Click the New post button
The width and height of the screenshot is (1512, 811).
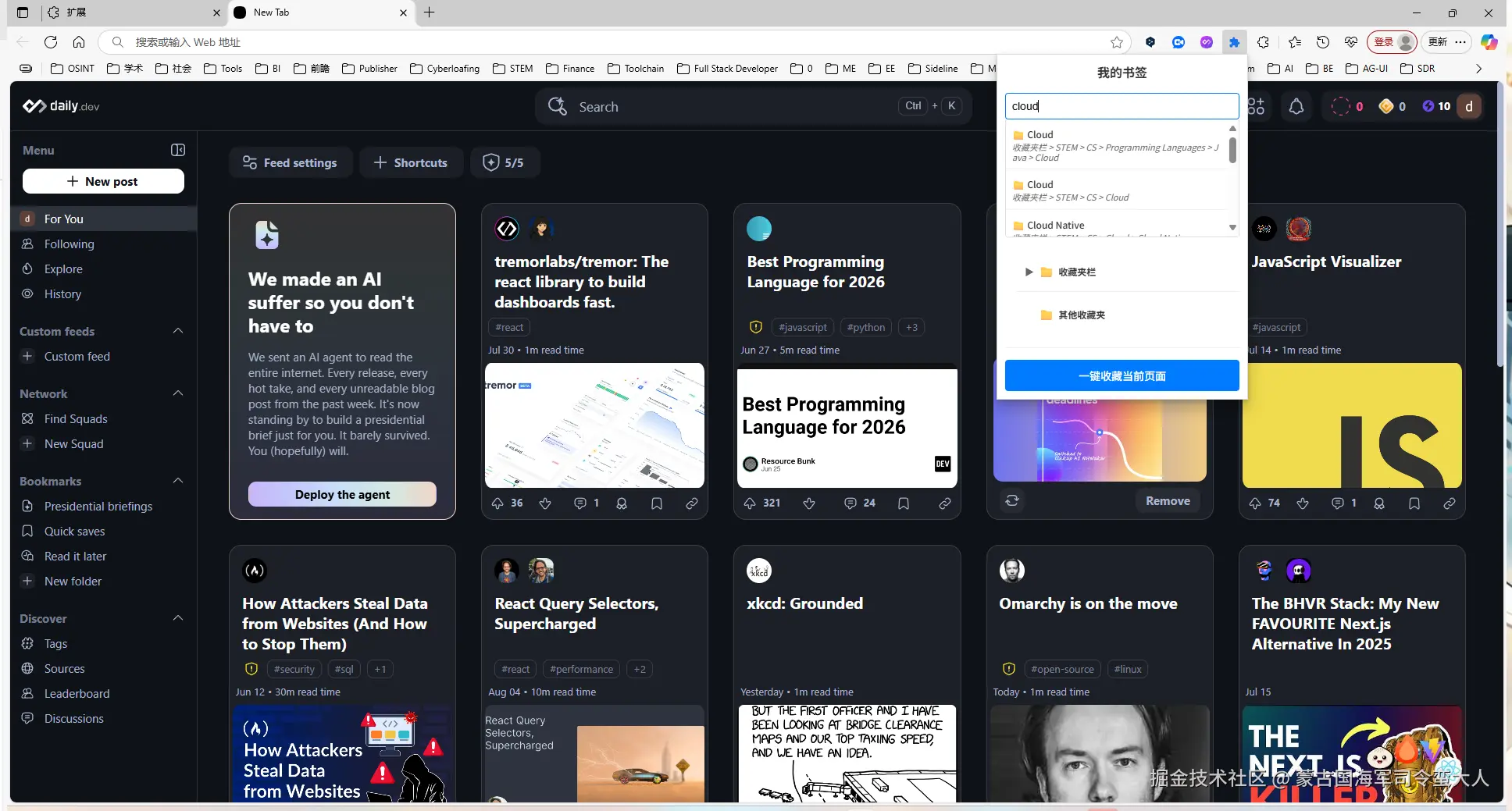pyautogui.click(x=103, y=181)
